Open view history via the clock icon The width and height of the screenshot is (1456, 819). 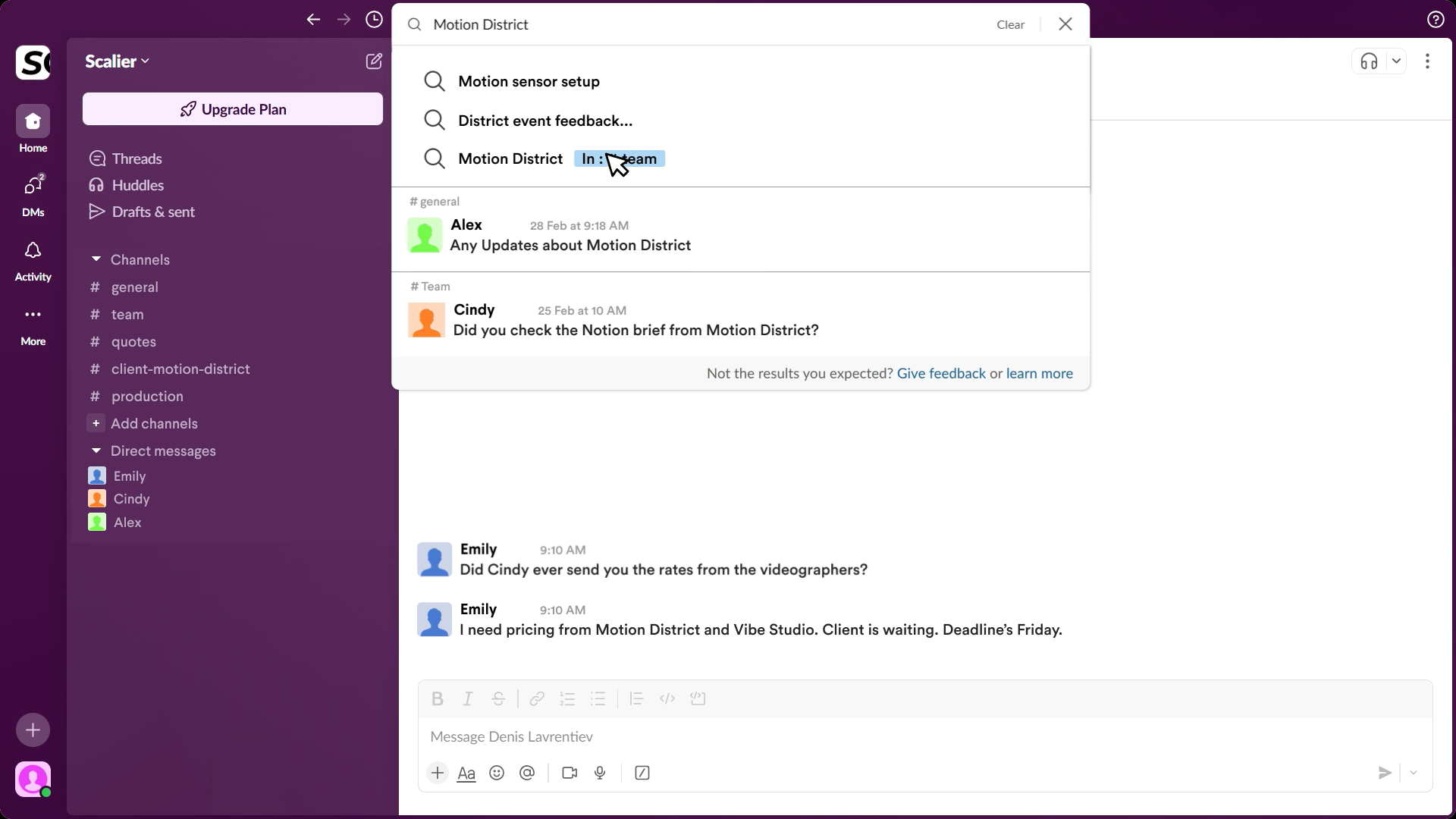coord(373,20)
